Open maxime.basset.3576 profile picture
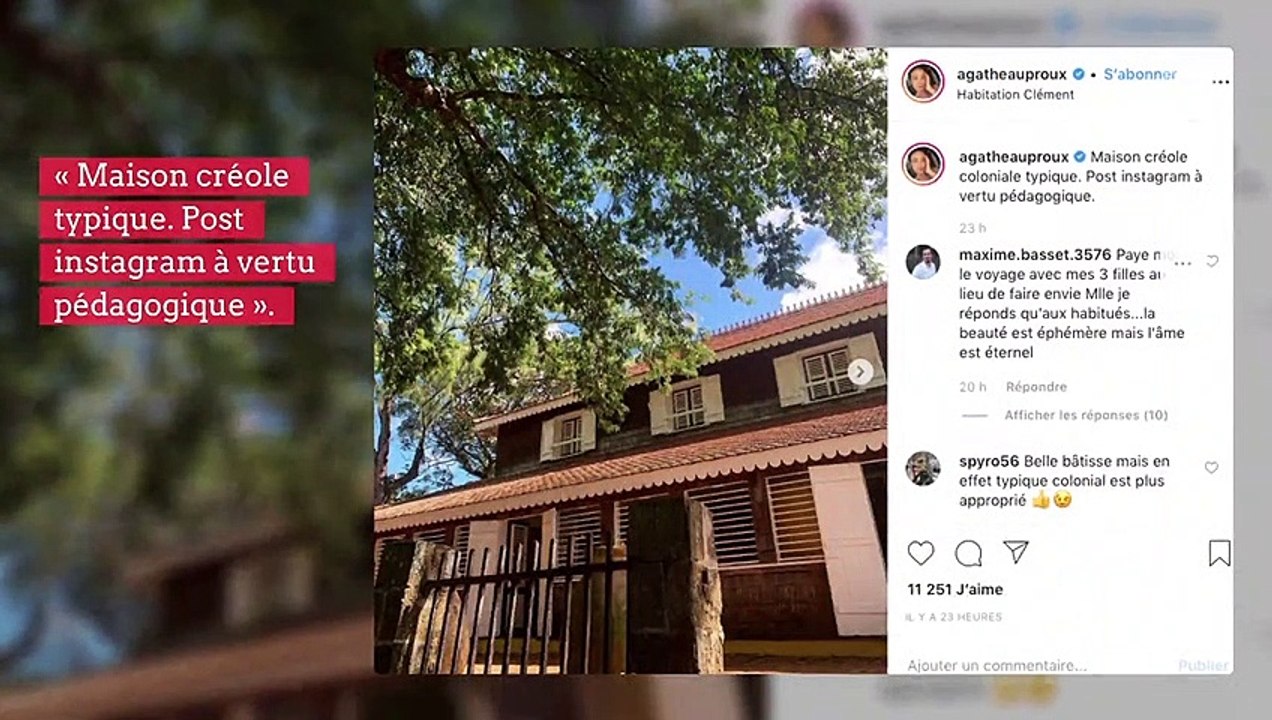The height and width of the screenshot is (720, 1272). tap(923, 262)
